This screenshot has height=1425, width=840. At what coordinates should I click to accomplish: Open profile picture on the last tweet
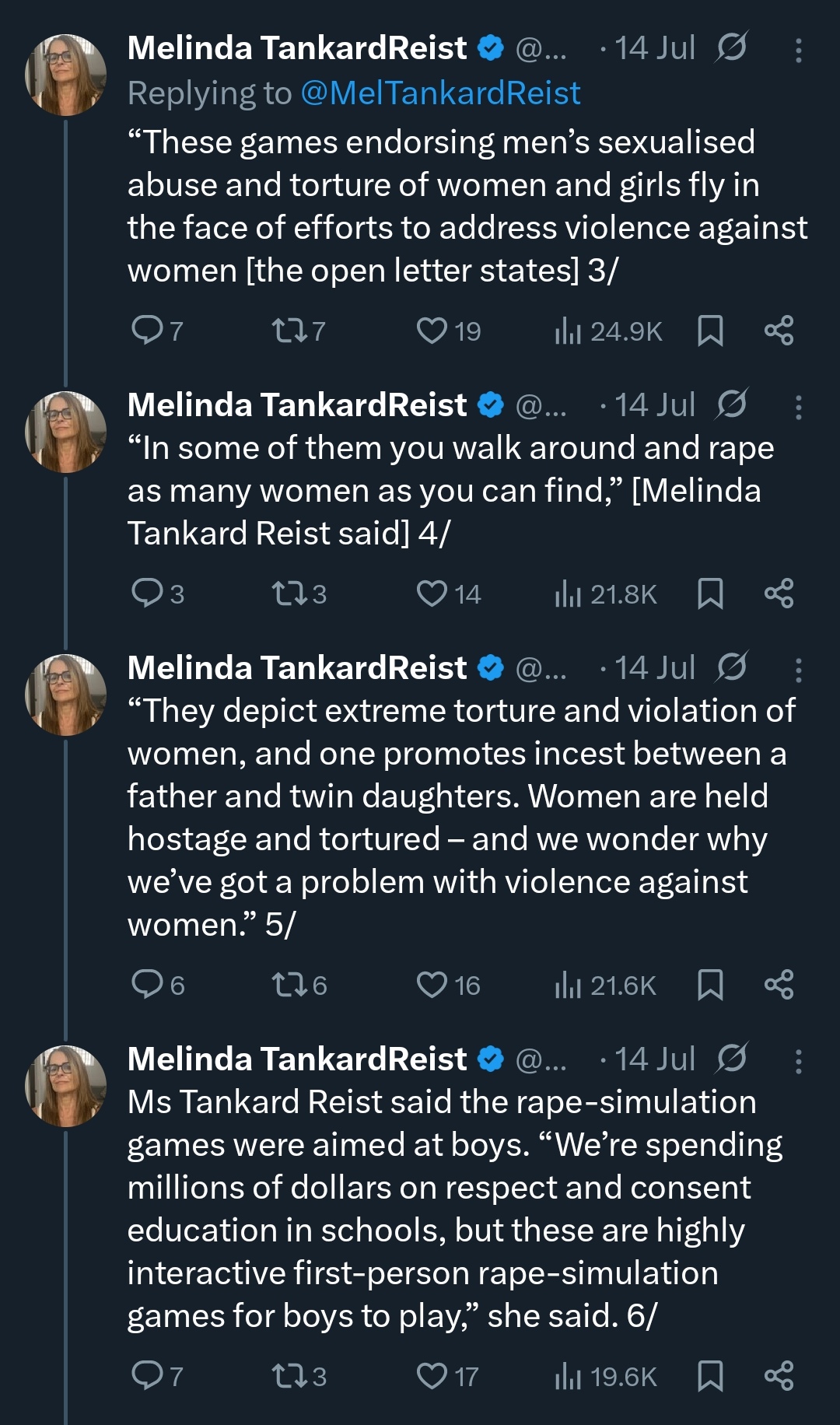(66, 1086)
